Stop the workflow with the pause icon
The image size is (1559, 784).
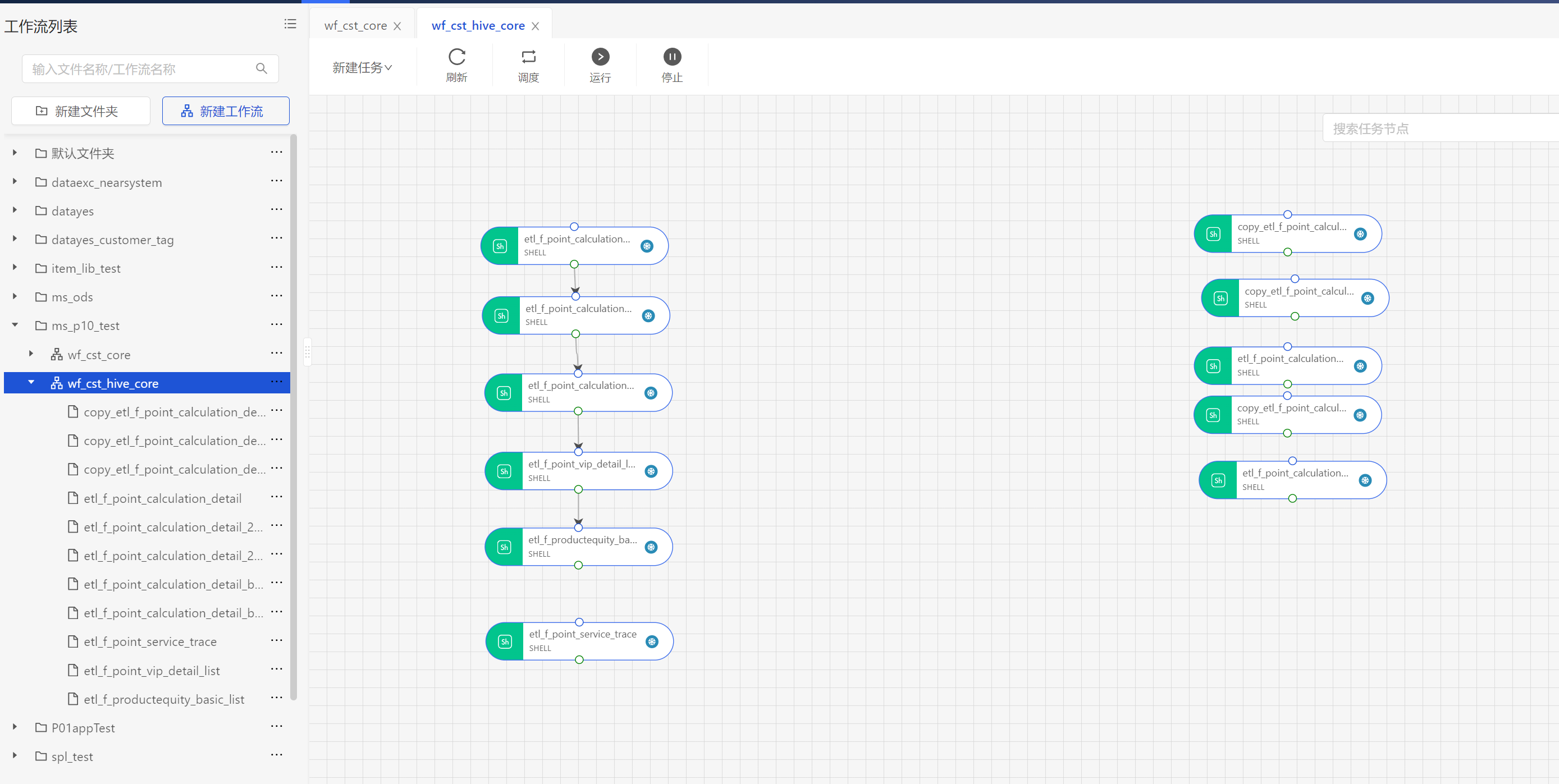672,57
